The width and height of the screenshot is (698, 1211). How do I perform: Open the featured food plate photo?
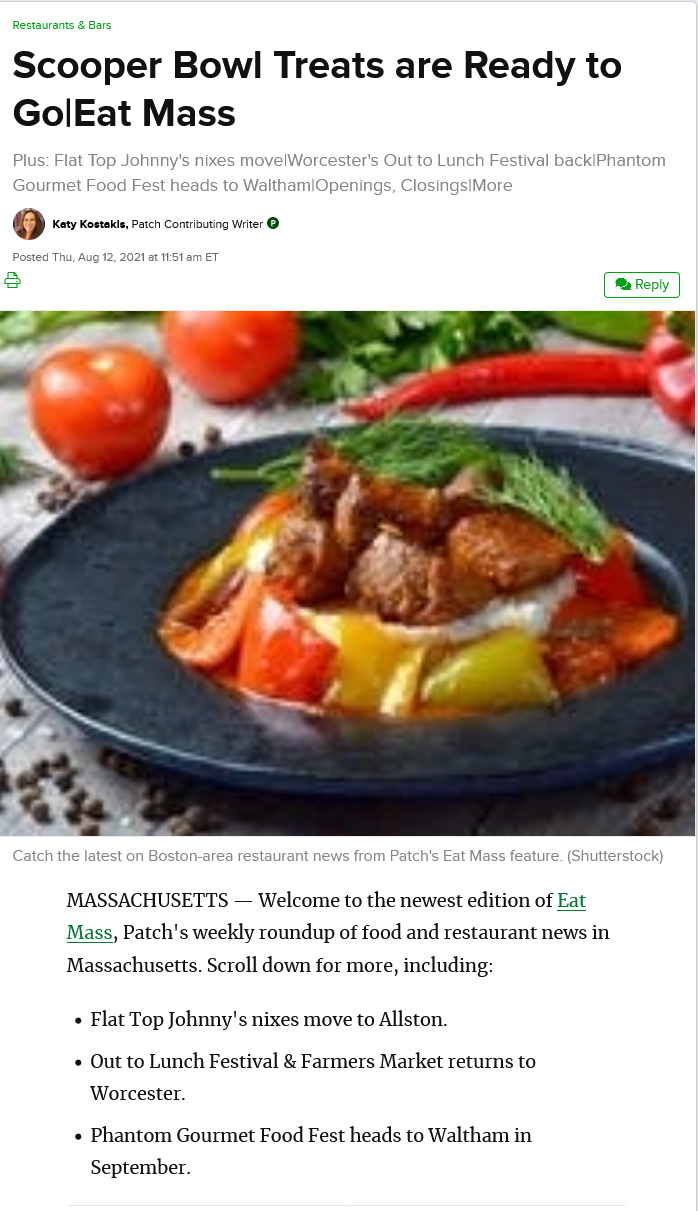point(347,573)
